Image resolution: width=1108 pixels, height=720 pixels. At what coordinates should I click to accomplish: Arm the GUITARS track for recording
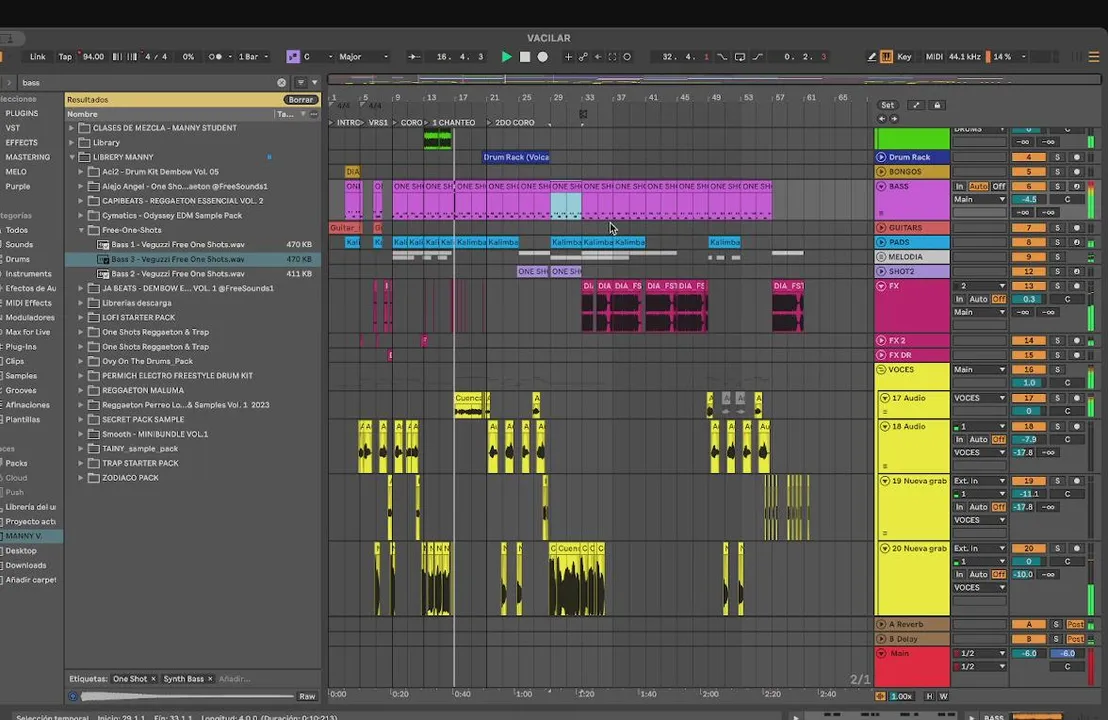(1077, 228)
